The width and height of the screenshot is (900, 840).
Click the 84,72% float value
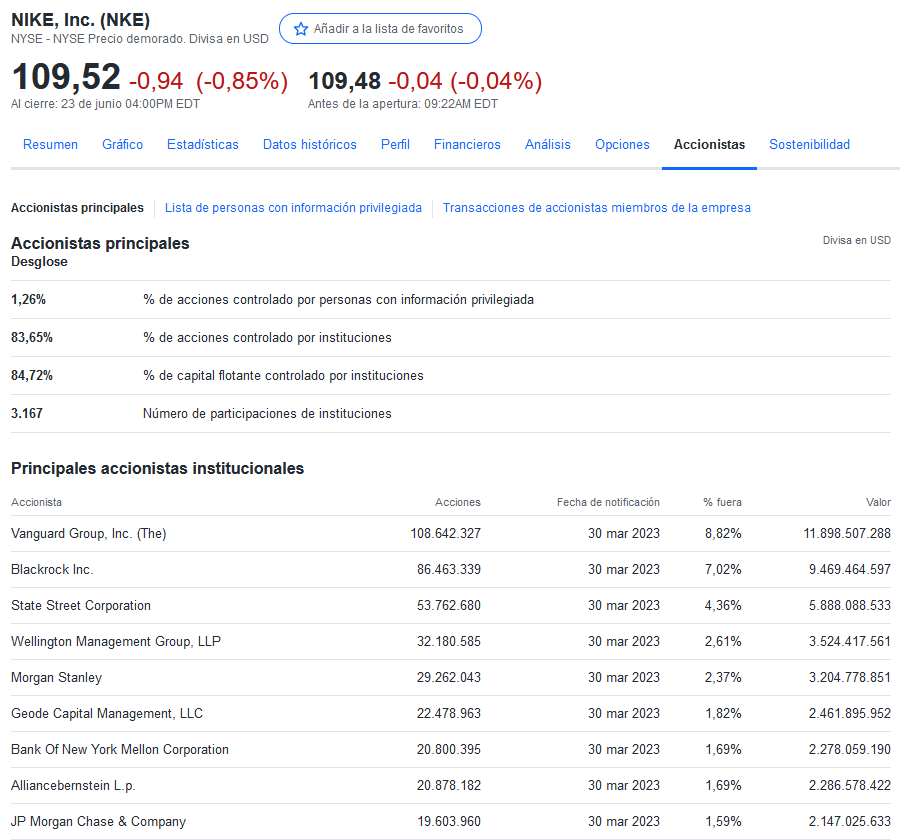pos(32,376)
